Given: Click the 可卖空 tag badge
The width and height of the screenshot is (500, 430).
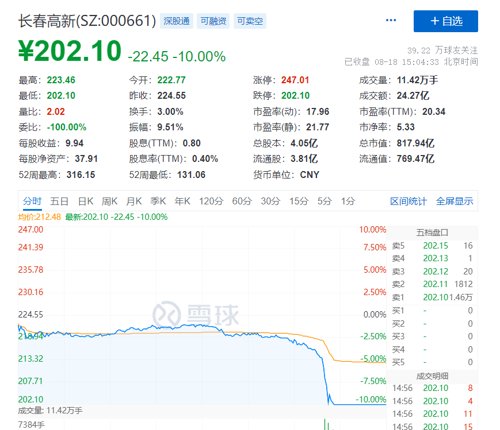Looking at the screenshot, I should (250, 21).
